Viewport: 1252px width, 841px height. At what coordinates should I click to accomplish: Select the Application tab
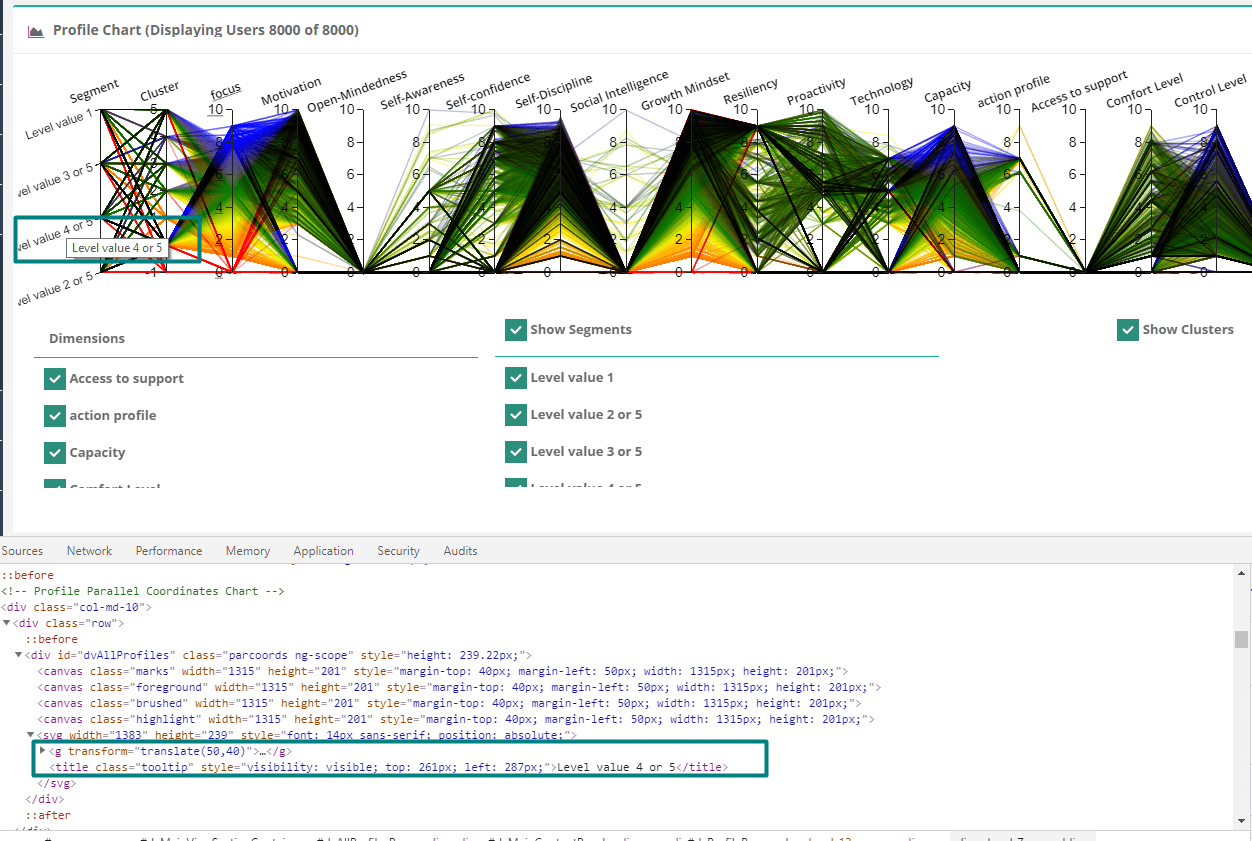(x=323, y=550)
